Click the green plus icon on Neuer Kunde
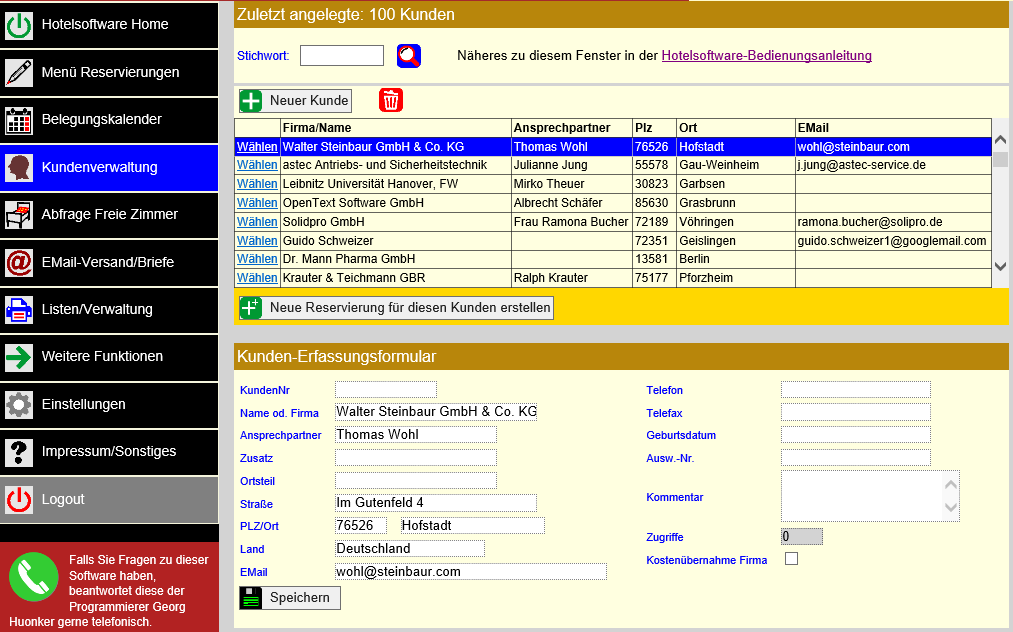This screenshot has width=1013, height=632. point(252,100)
